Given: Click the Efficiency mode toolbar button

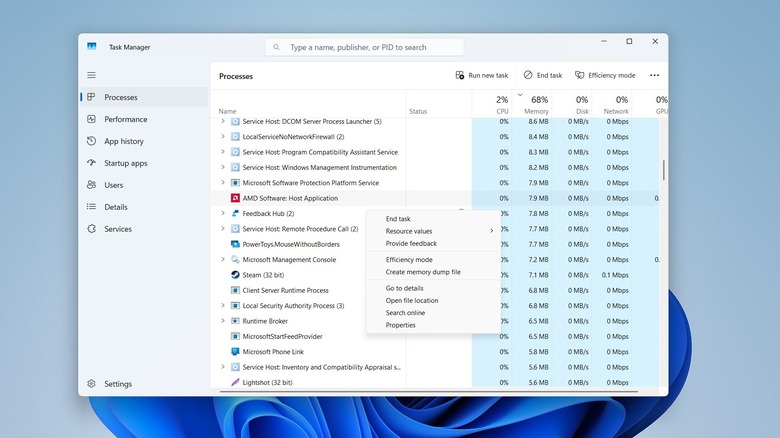Looking at the screenshot, I should [604, 75].
